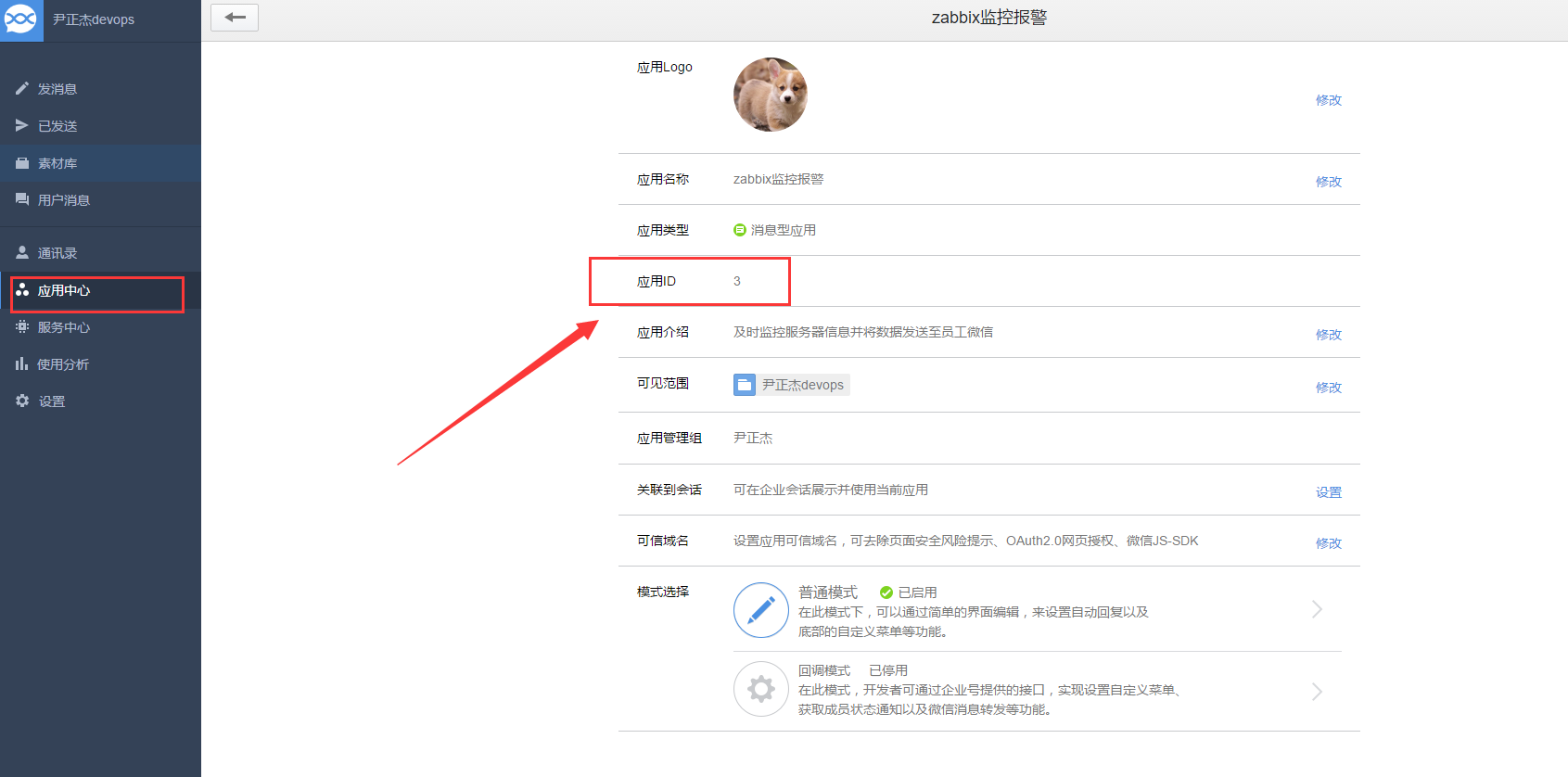1568x777 pixels.
Task: Open 通讯录 in the sidebar
Action: [x=100, y=253]
